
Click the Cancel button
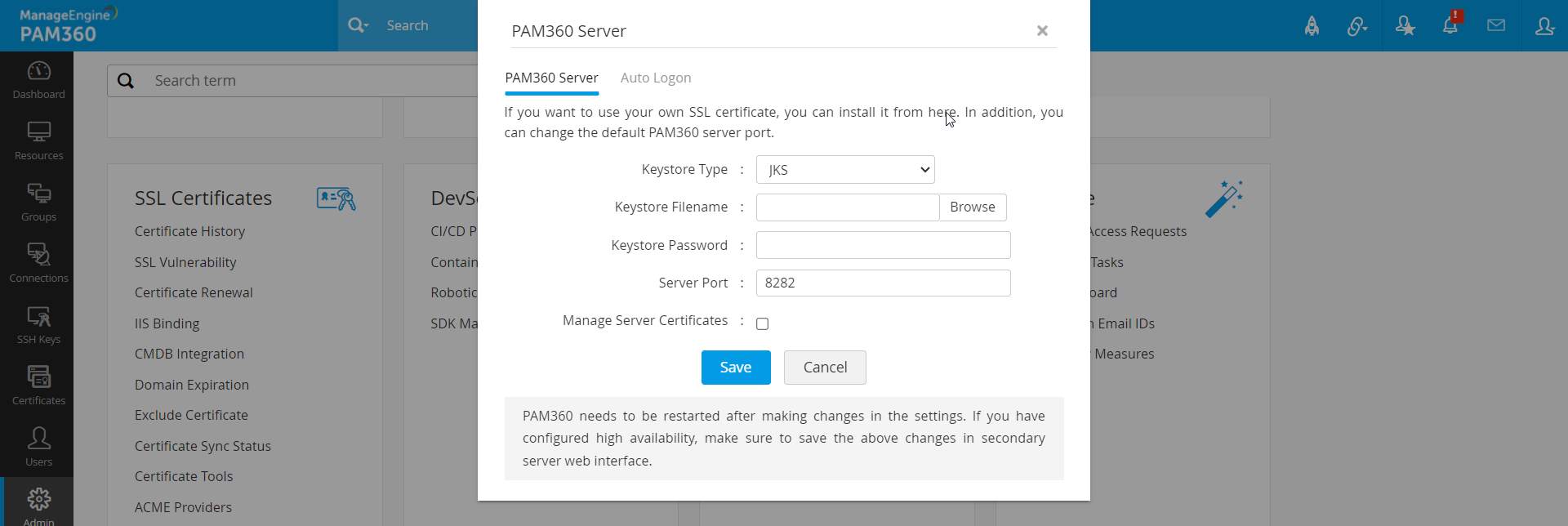tap(825, 368)
